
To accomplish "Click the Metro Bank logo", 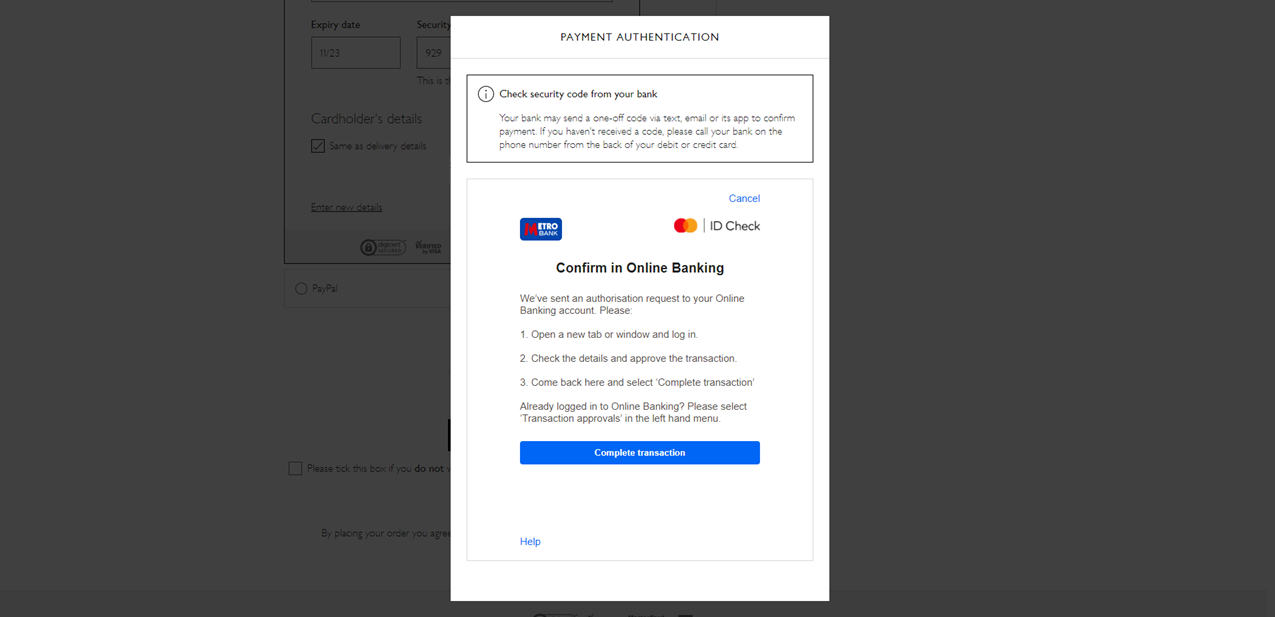I will 540,229.
